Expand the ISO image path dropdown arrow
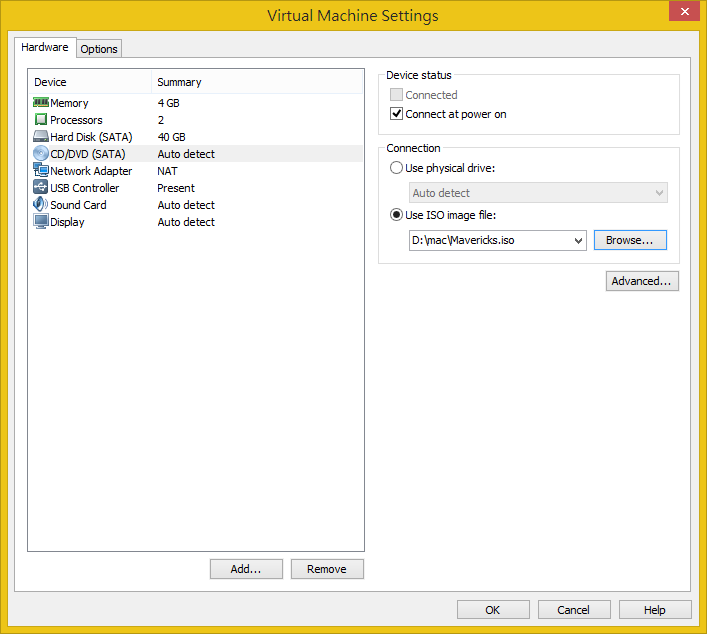 pyautogui.click(x=578, y=240)
